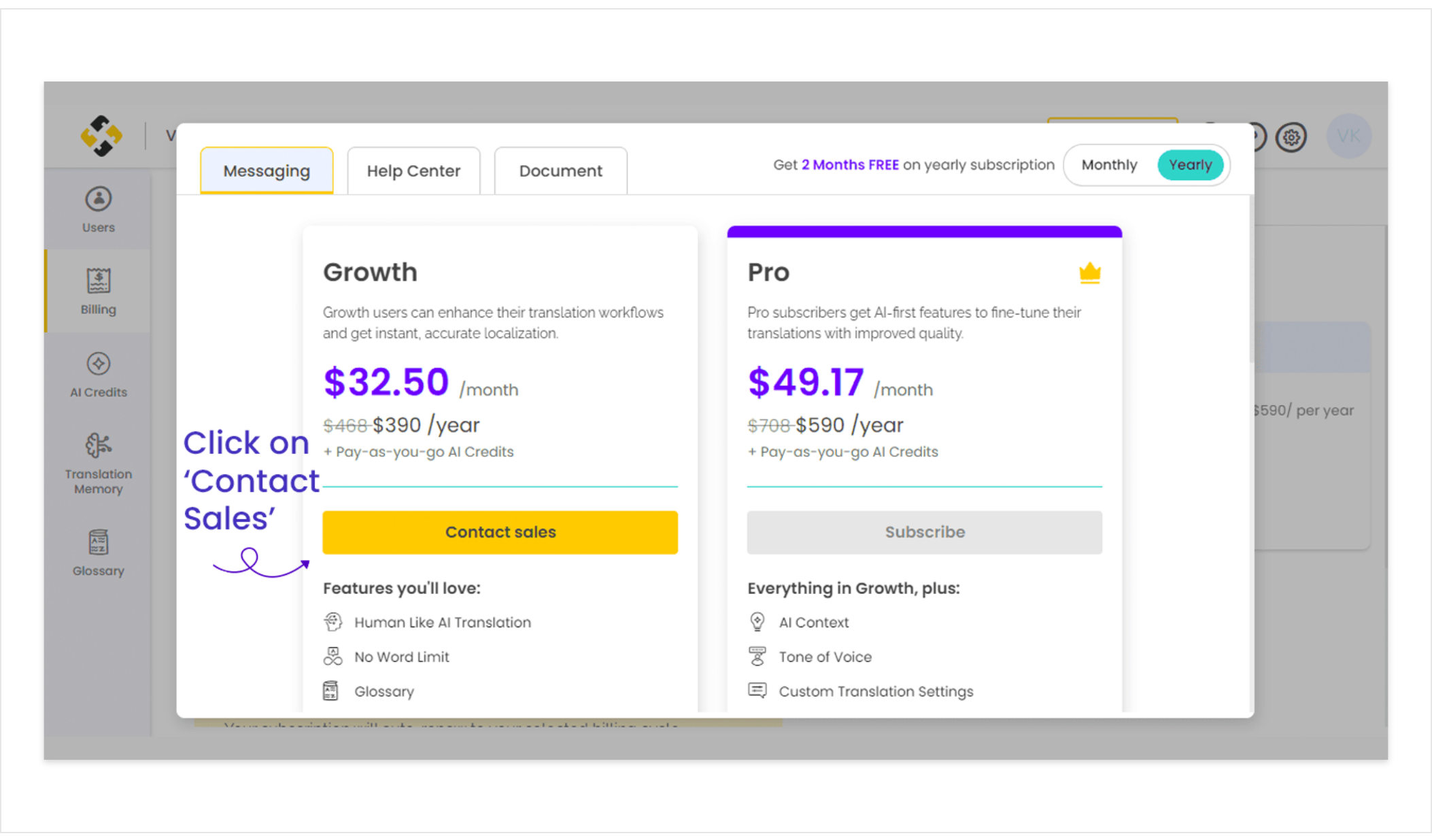Click the Contact sales button

coord(500,532)
